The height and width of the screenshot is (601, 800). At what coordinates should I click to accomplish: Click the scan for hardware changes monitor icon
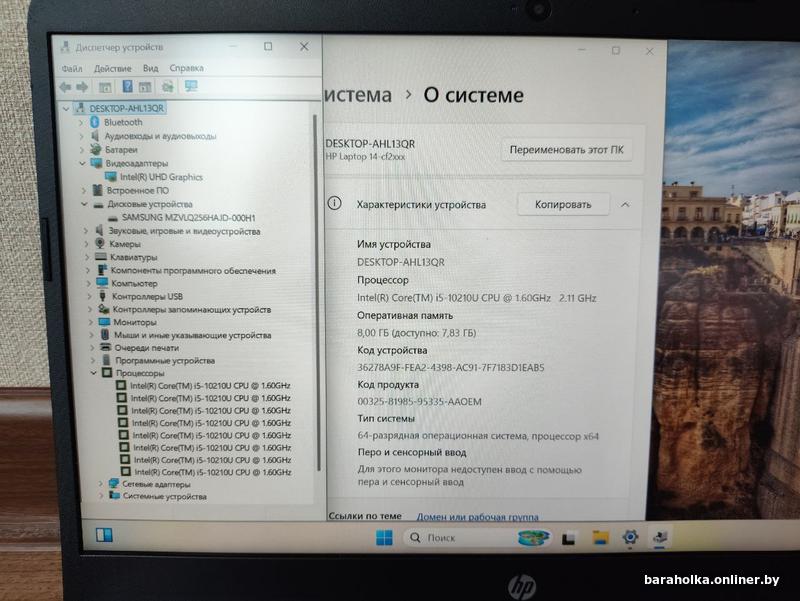point(191,86)
